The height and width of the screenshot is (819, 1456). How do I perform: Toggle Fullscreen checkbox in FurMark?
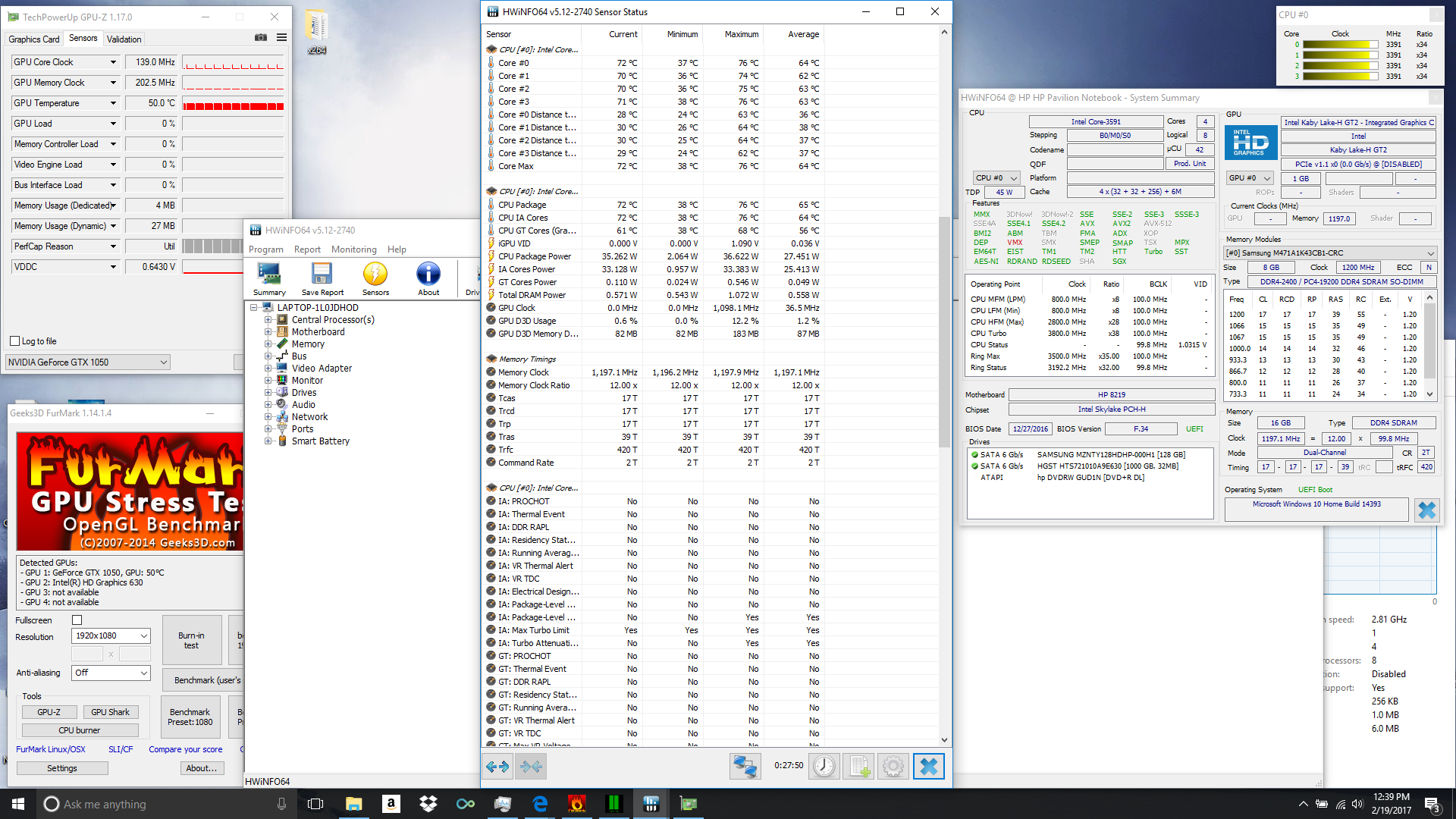(77, 620)
